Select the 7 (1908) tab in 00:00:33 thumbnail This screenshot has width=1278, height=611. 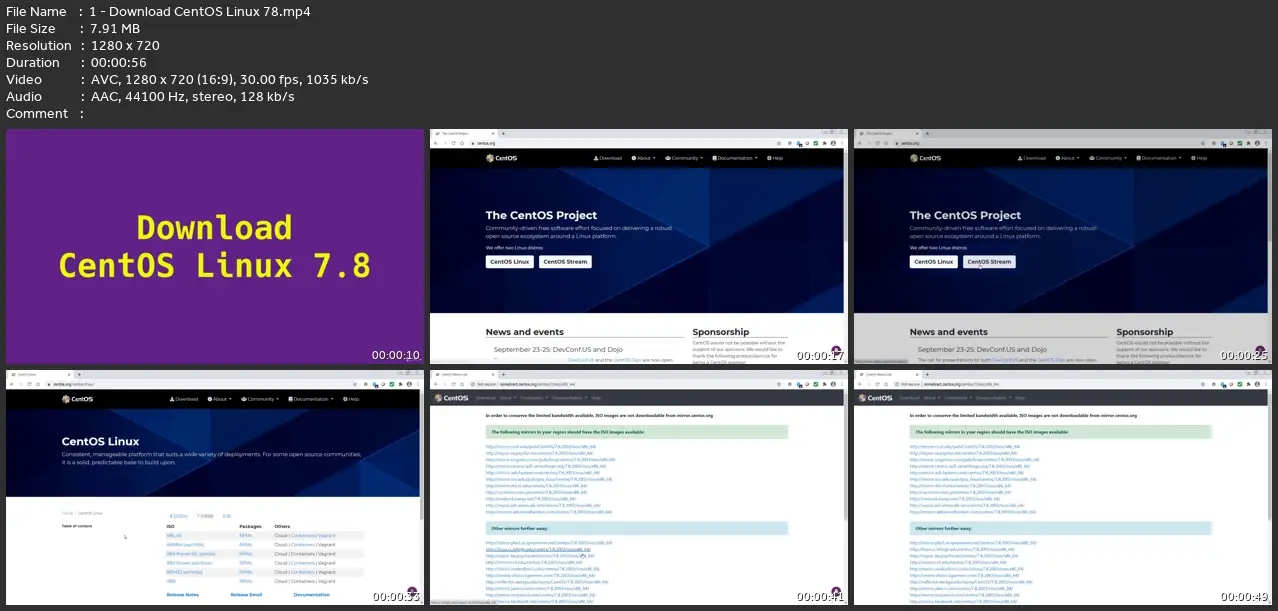(x=205, y=516)
